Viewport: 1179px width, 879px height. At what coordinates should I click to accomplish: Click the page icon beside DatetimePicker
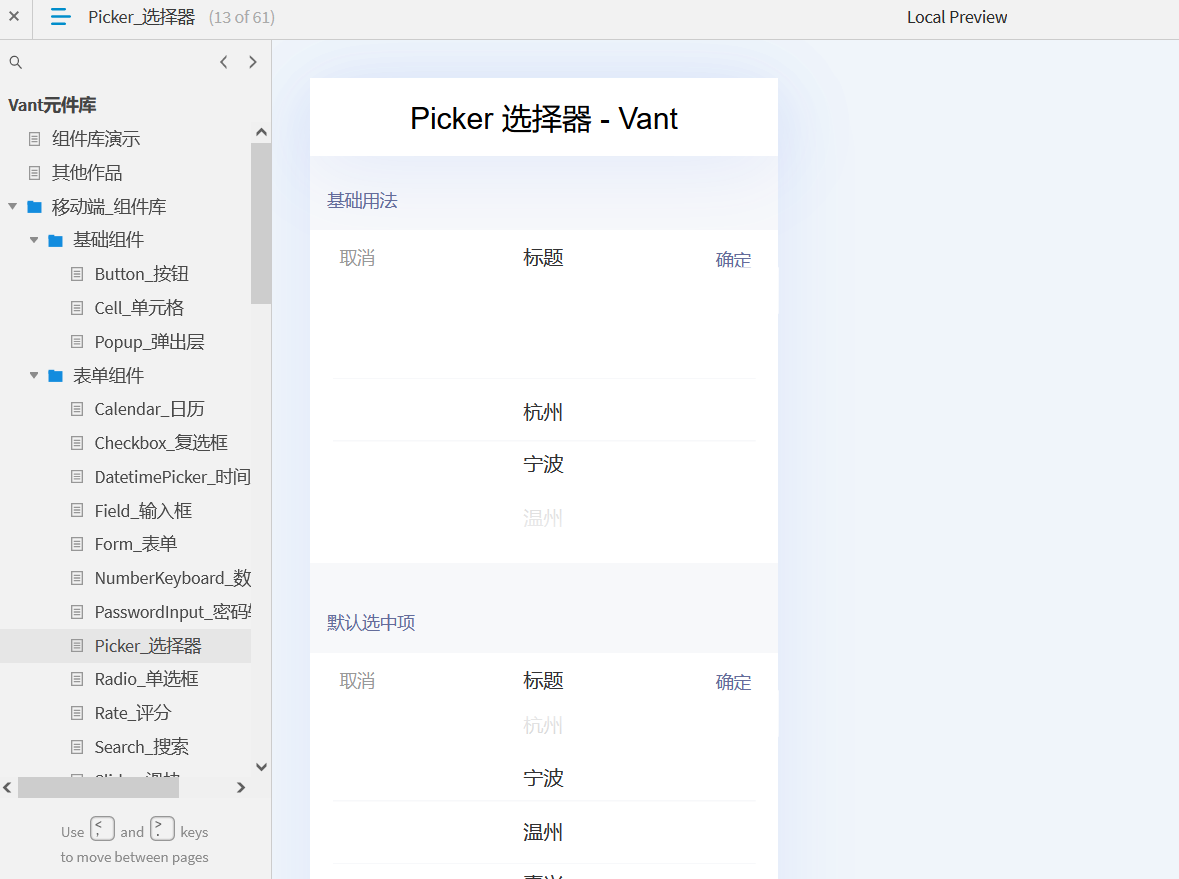point(77,477)
